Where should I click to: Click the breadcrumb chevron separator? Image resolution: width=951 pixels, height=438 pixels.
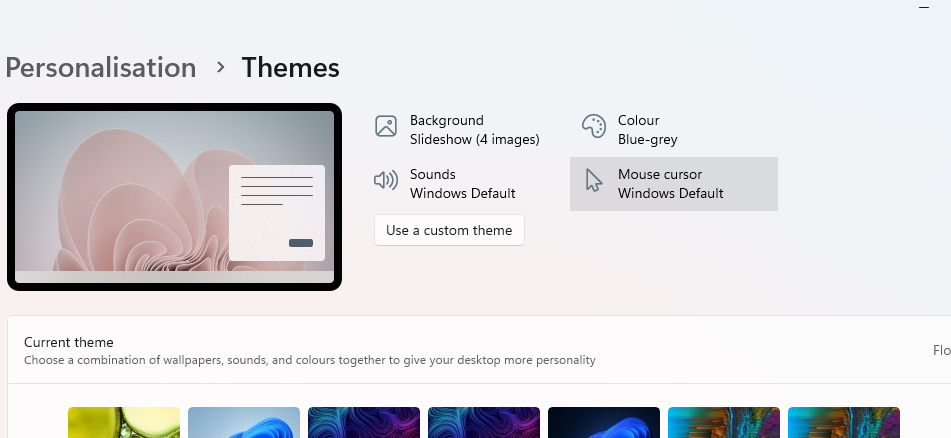tap(221, 67)
